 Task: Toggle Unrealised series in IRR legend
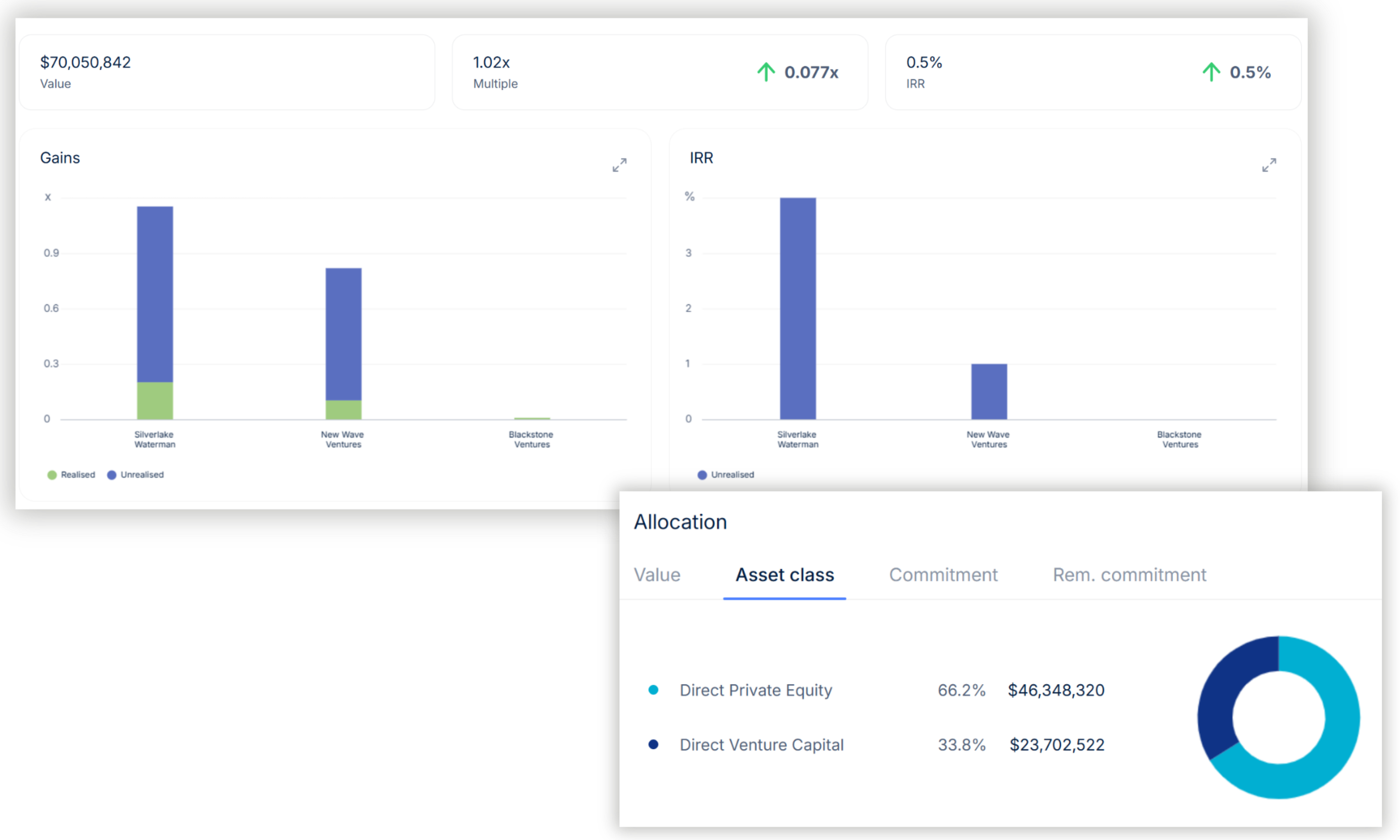tap(726, 475)
